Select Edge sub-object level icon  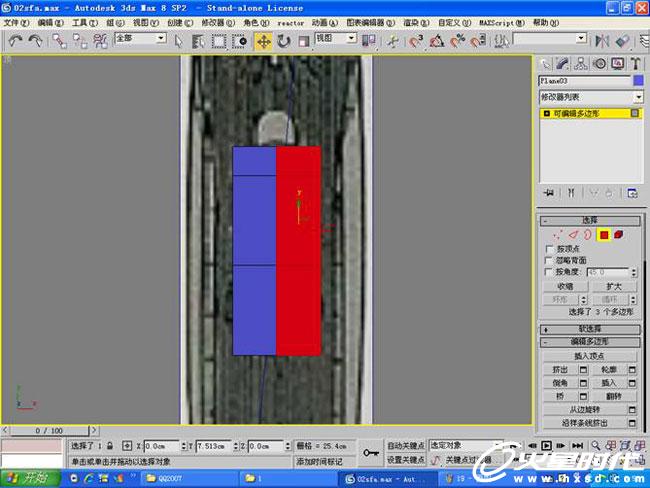tap(573, 235)
